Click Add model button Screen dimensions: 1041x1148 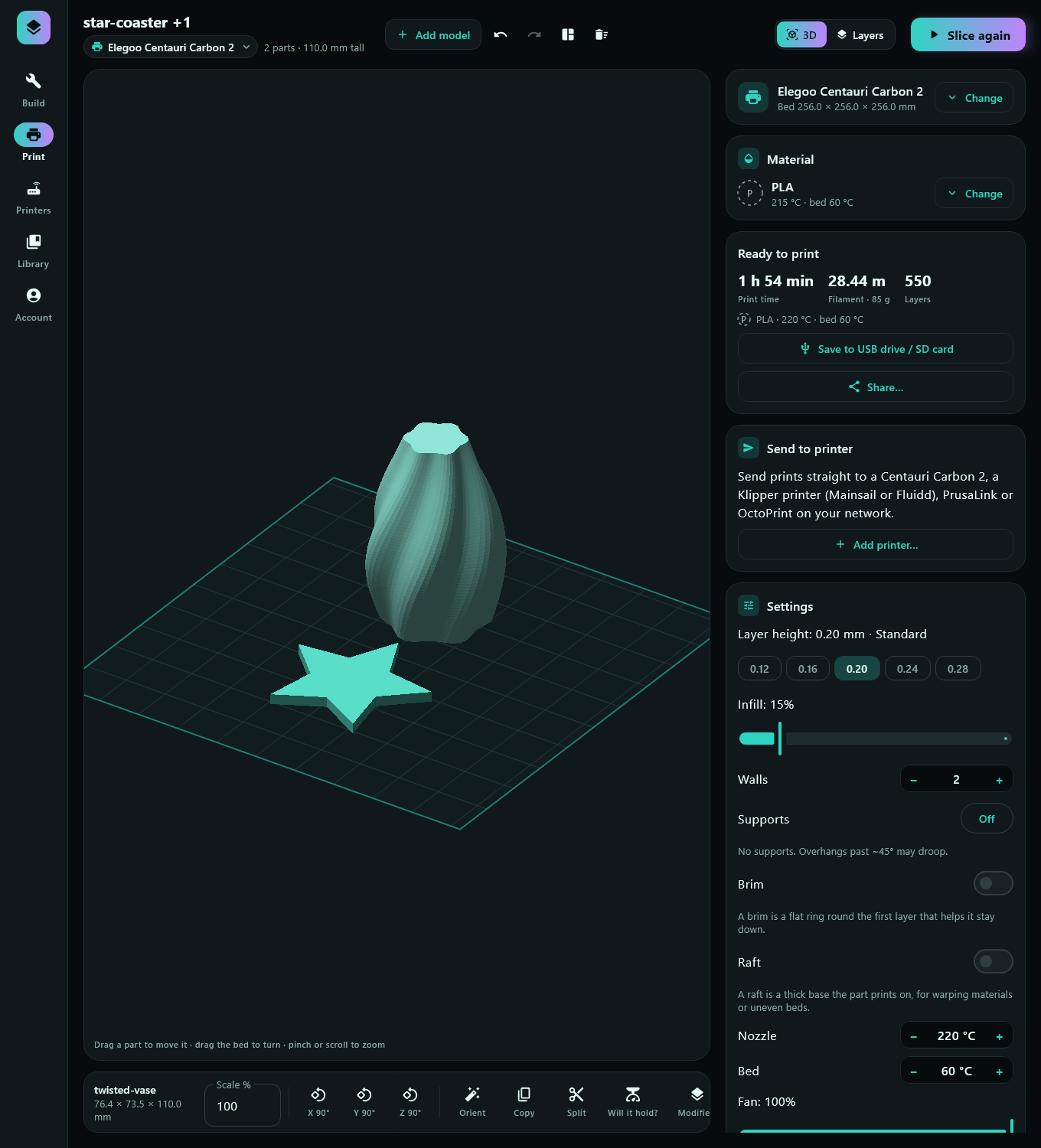pyautogui.click(x=433, y=34)
